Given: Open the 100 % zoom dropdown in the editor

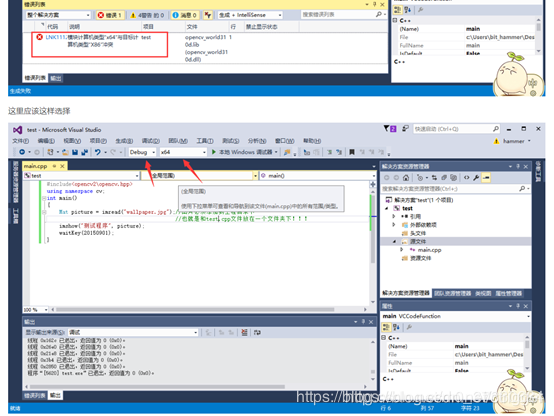Looking at the screenshot, I should click(x=35, y=310).
